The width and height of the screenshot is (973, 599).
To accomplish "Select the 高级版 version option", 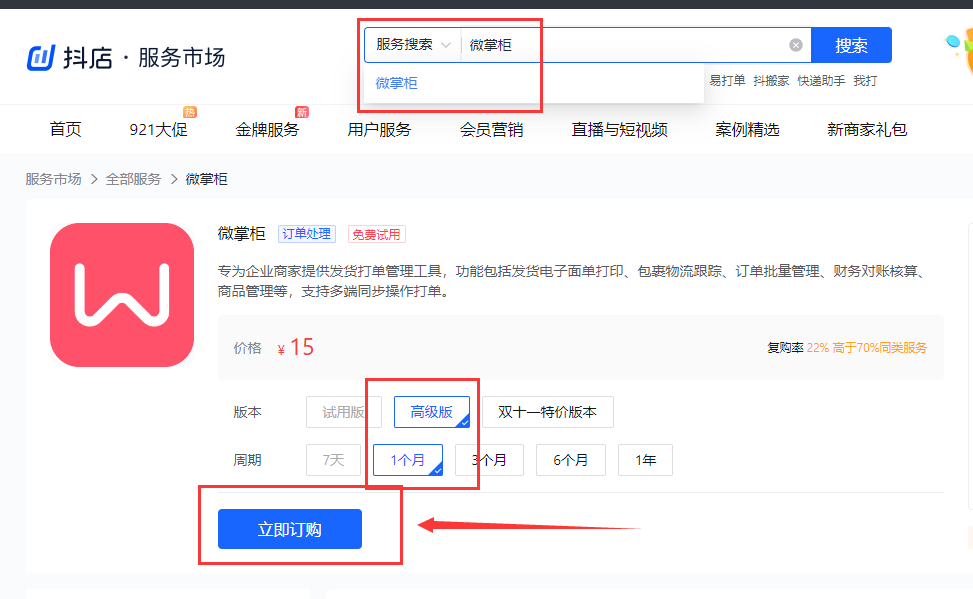I will [432, 412].
